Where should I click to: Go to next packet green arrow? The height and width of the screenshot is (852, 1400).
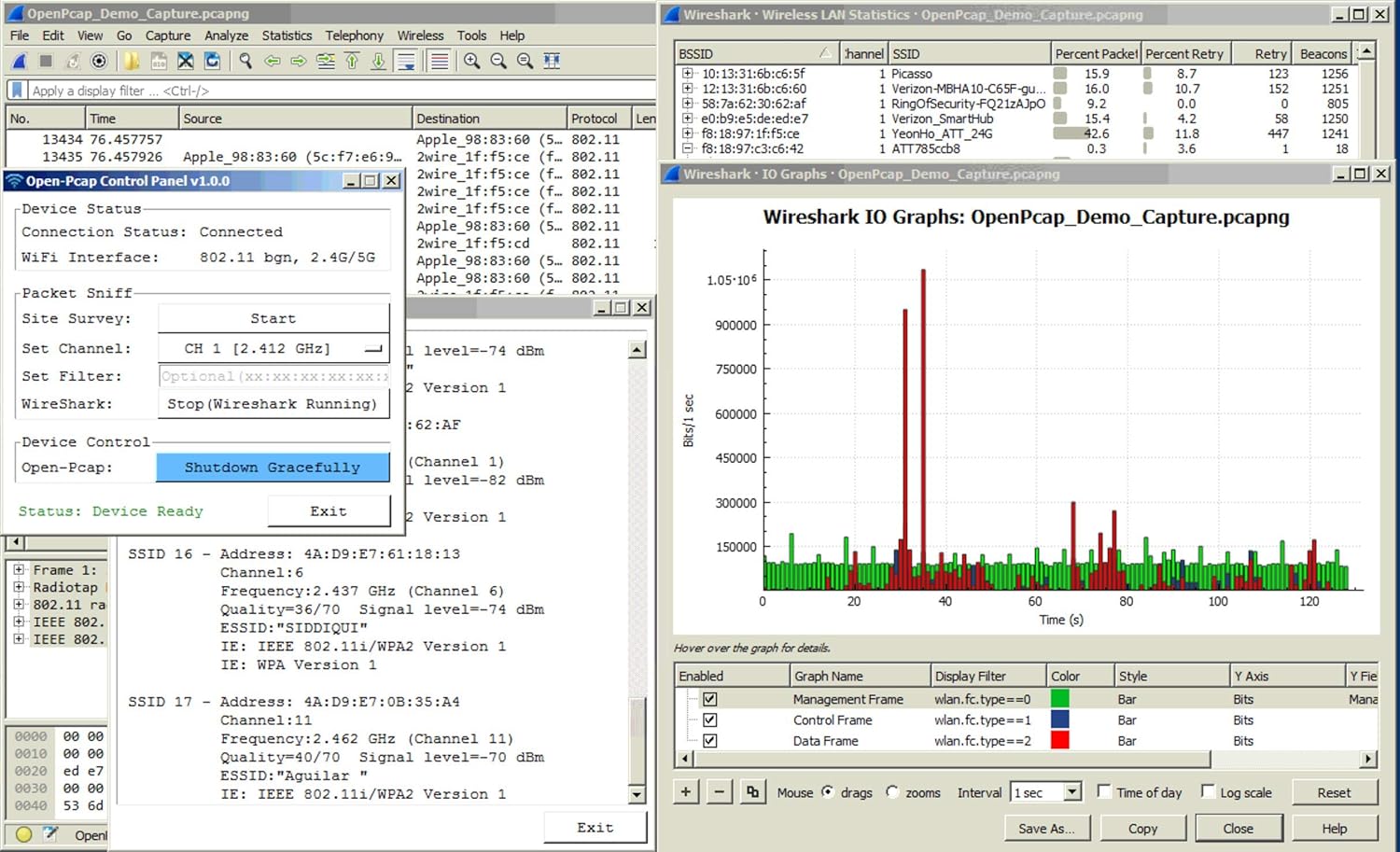[x=299, y=62]
